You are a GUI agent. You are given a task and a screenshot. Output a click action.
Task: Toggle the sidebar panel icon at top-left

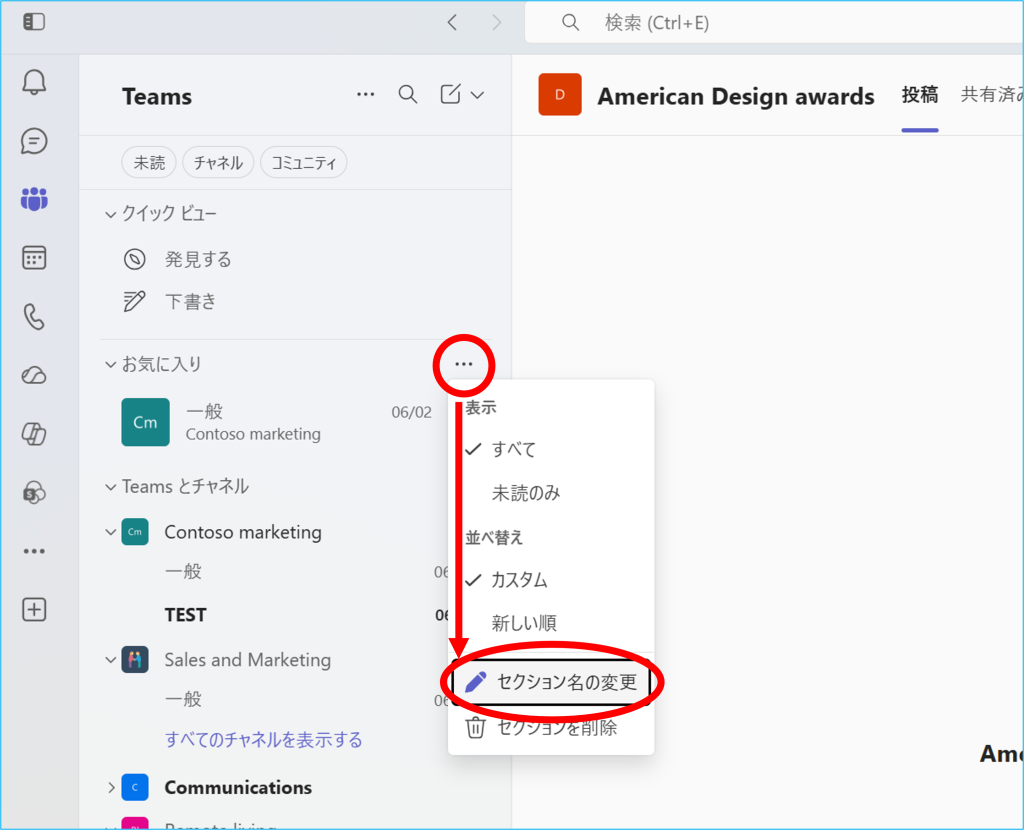34,22
